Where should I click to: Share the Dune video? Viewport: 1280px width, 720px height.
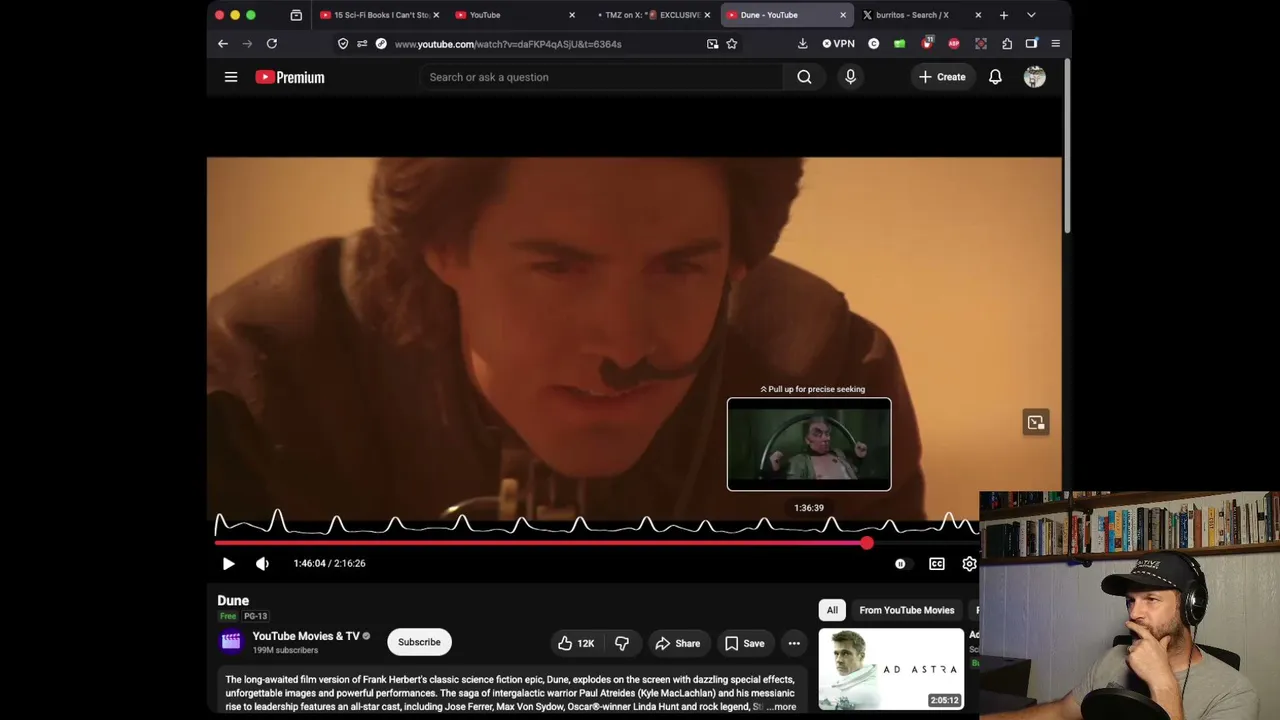click(677, 643)
